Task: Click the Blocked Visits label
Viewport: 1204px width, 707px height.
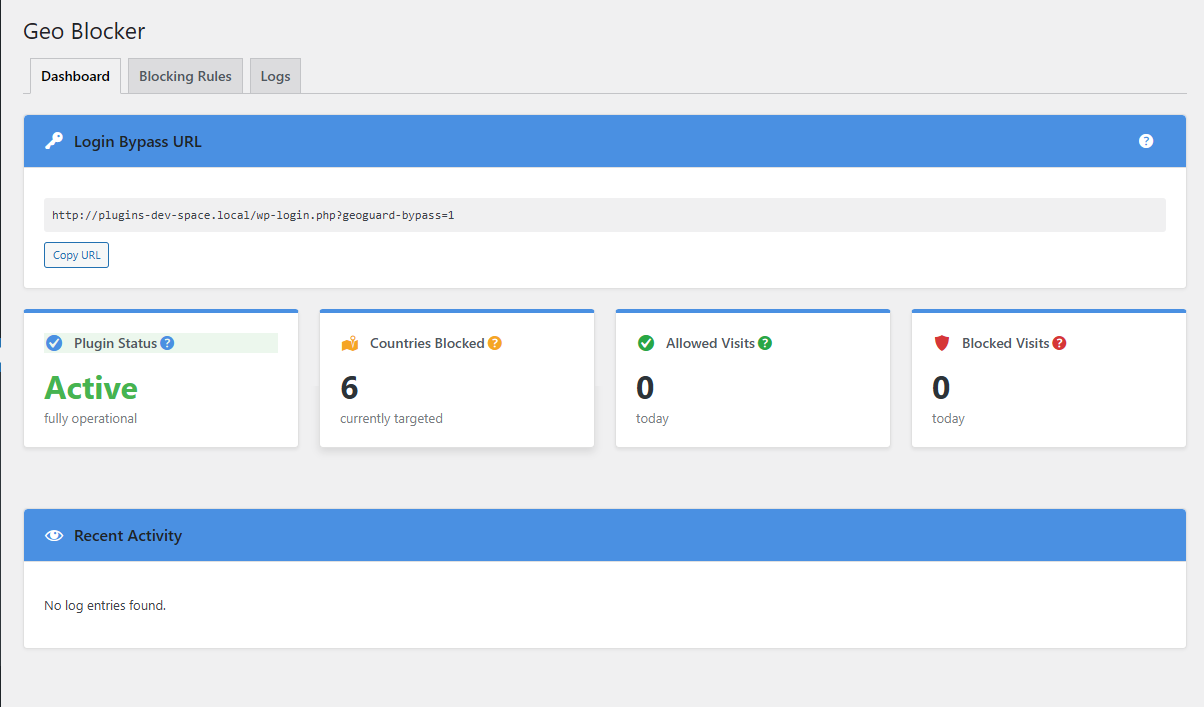Action: 1005,343
